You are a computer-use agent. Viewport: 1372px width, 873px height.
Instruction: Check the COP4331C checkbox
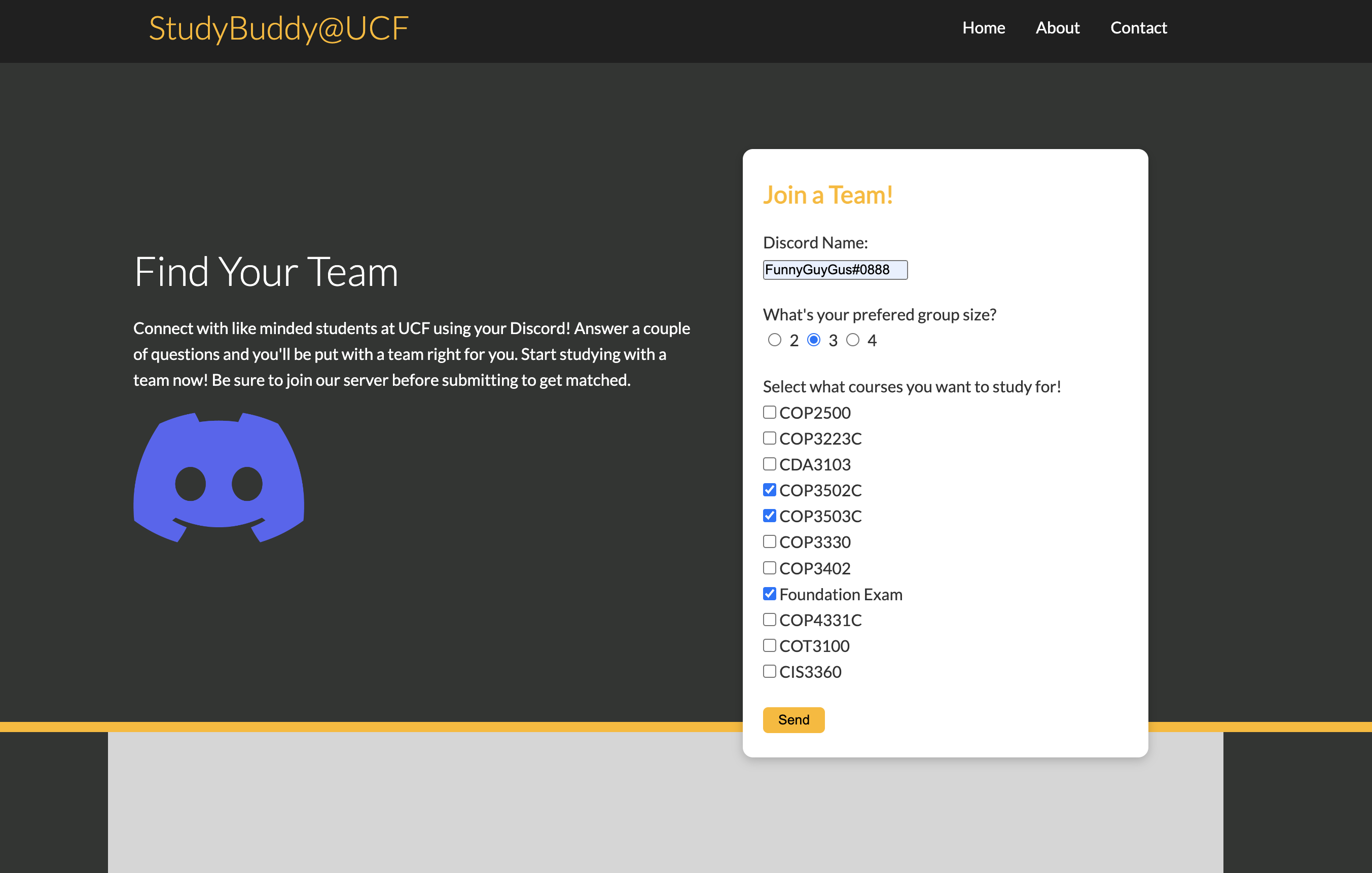pos(769,620)
